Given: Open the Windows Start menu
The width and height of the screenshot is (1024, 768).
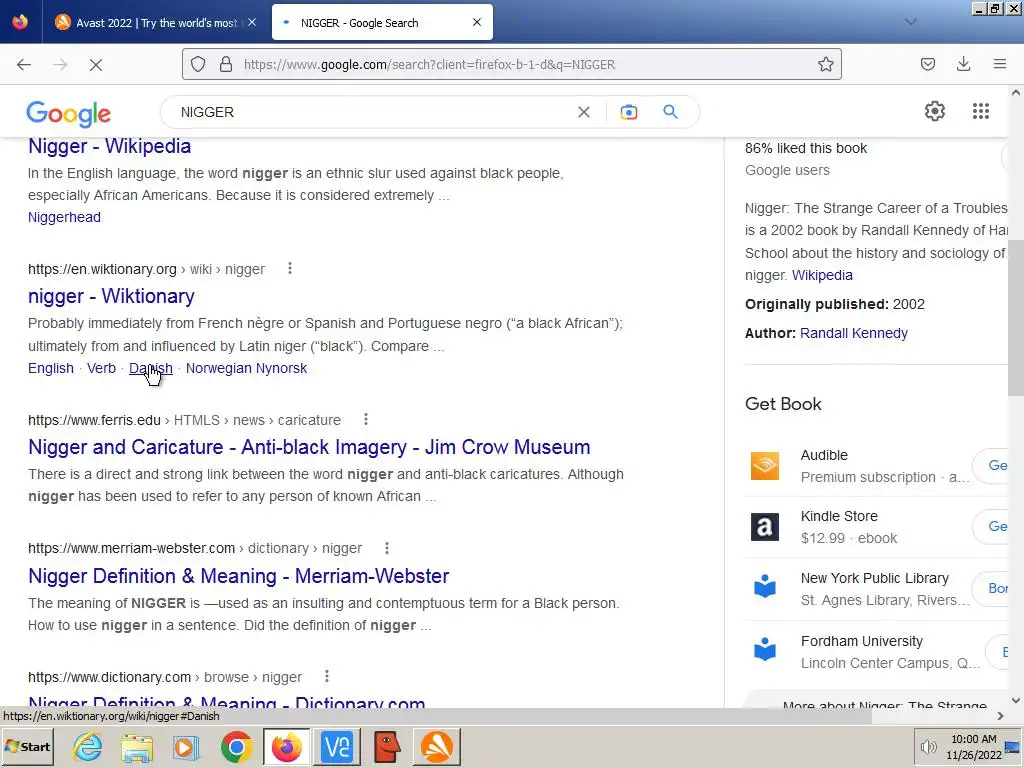Looking at the screenshot, I should [27, 746].
